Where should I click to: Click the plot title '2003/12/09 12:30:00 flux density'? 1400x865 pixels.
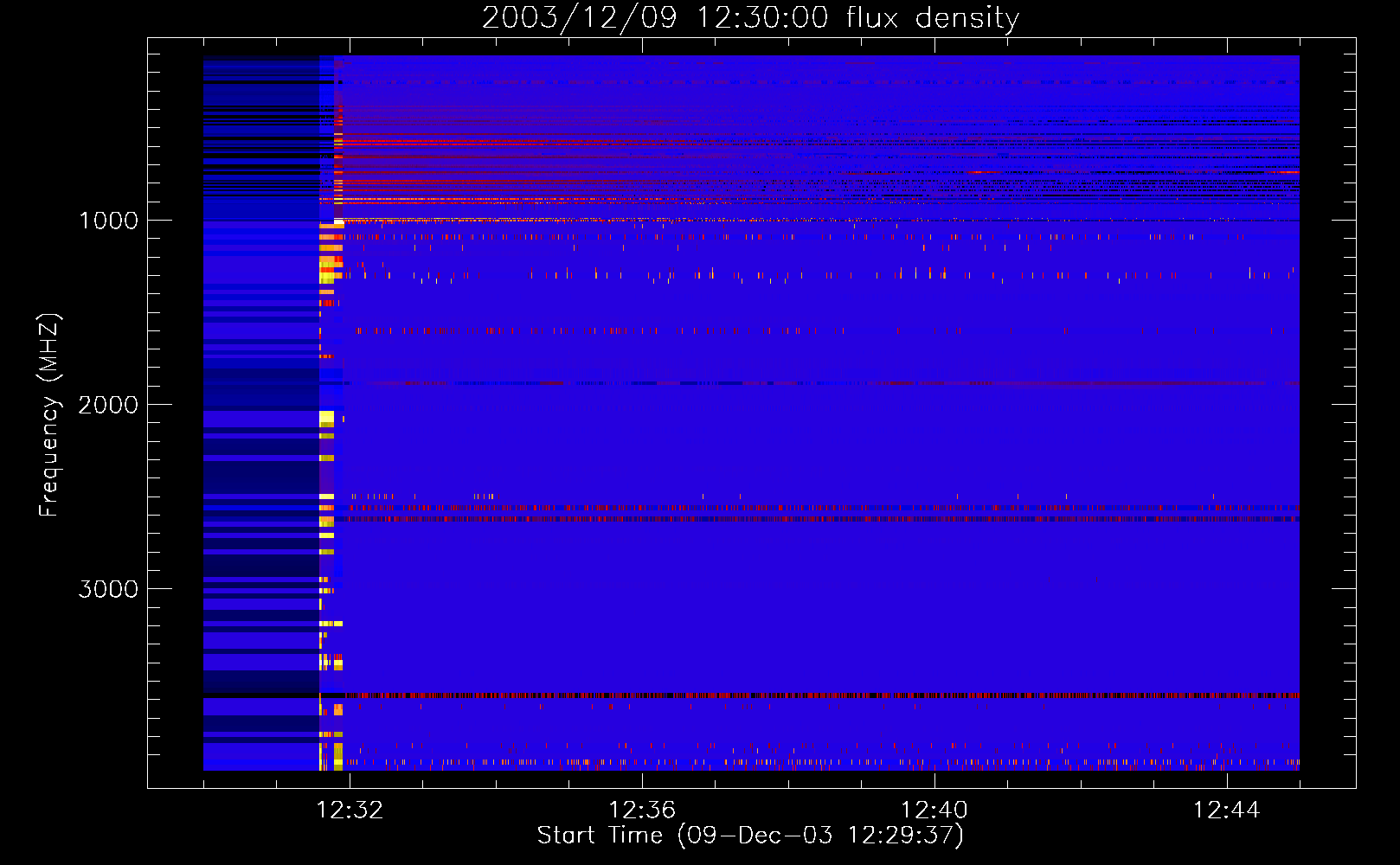coord(750,18)
